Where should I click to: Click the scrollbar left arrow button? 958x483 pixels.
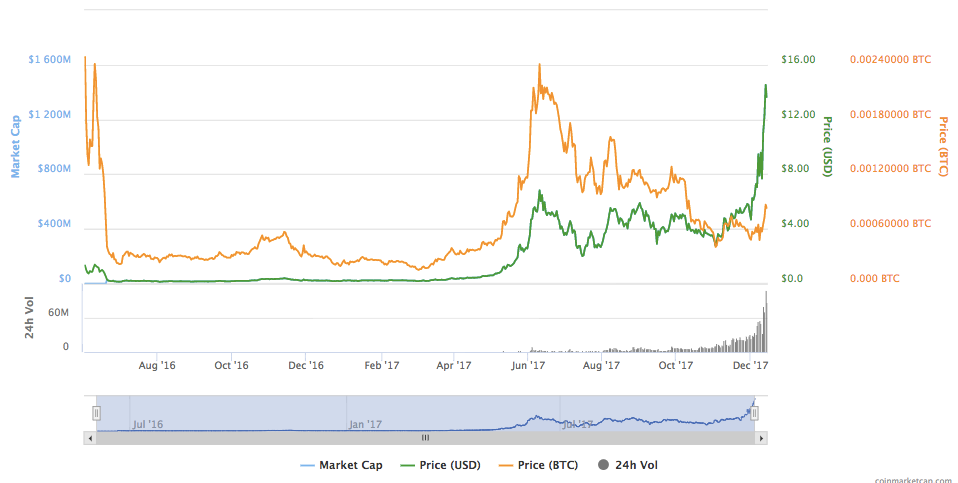[90, 438]
